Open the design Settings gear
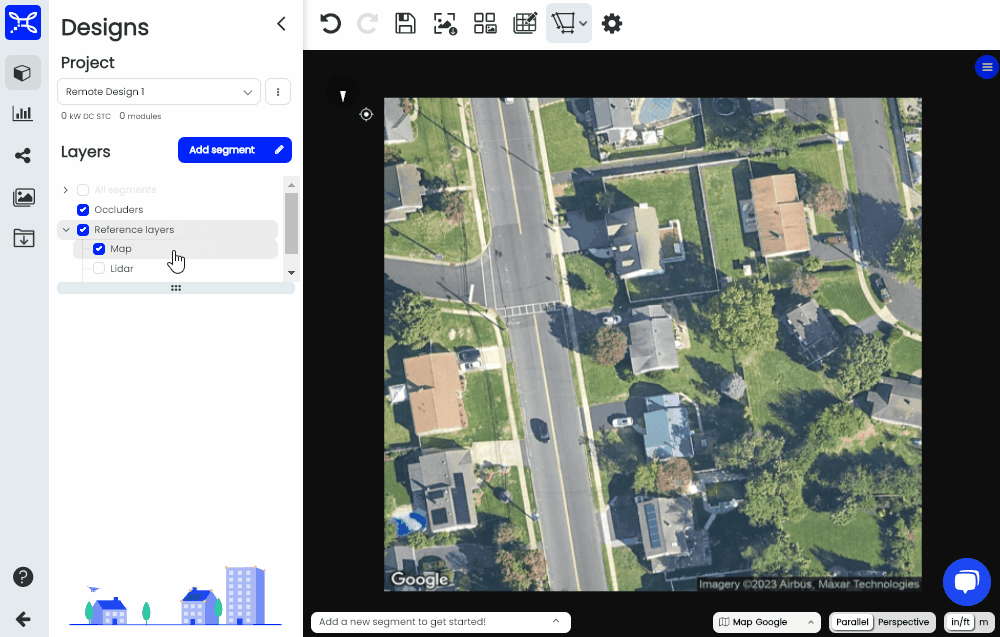Image resolution: width=1000 pixels, height=637 pixels. (612, 23)
